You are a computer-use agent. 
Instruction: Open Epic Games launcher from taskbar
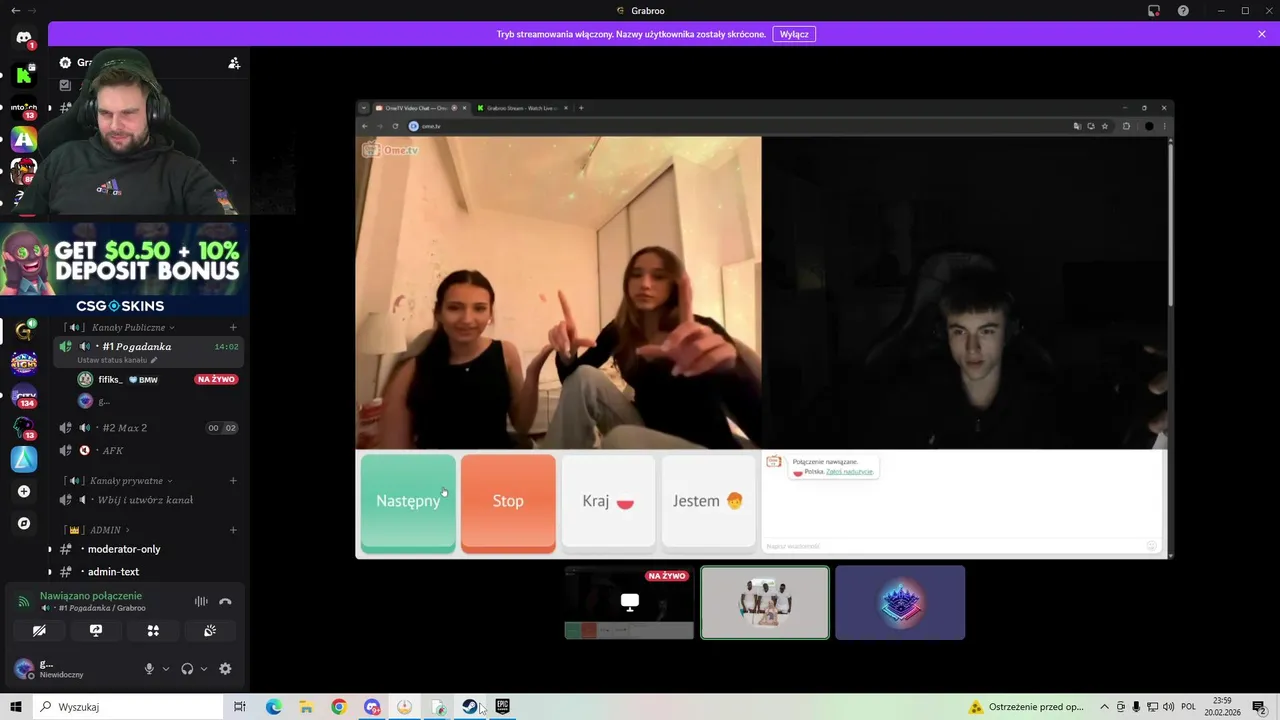[x=502, y=707]
